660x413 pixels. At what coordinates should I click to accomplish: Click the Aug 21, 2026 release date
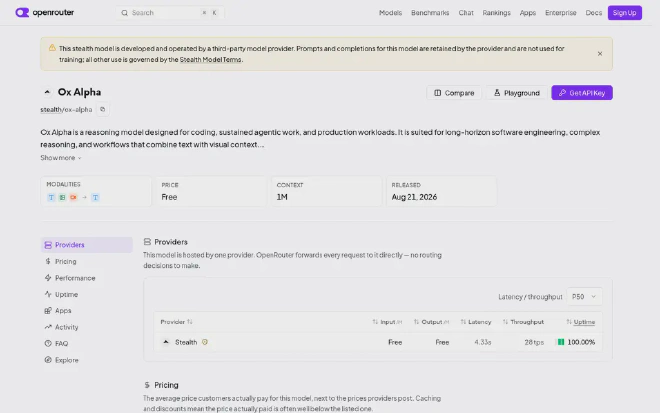point(414,197)
